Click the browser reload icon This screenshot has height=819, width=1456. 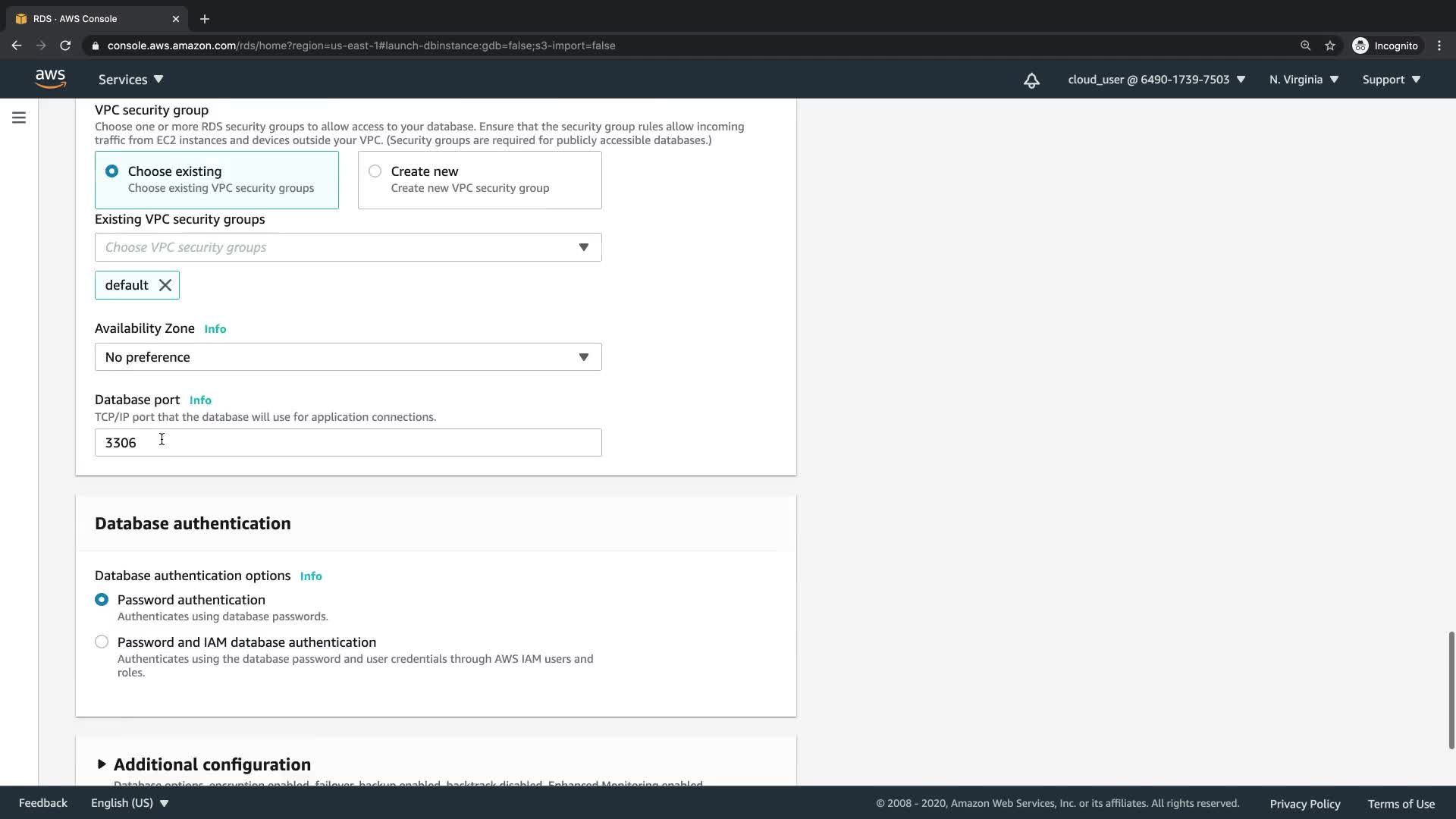click(x=65, y=45)
